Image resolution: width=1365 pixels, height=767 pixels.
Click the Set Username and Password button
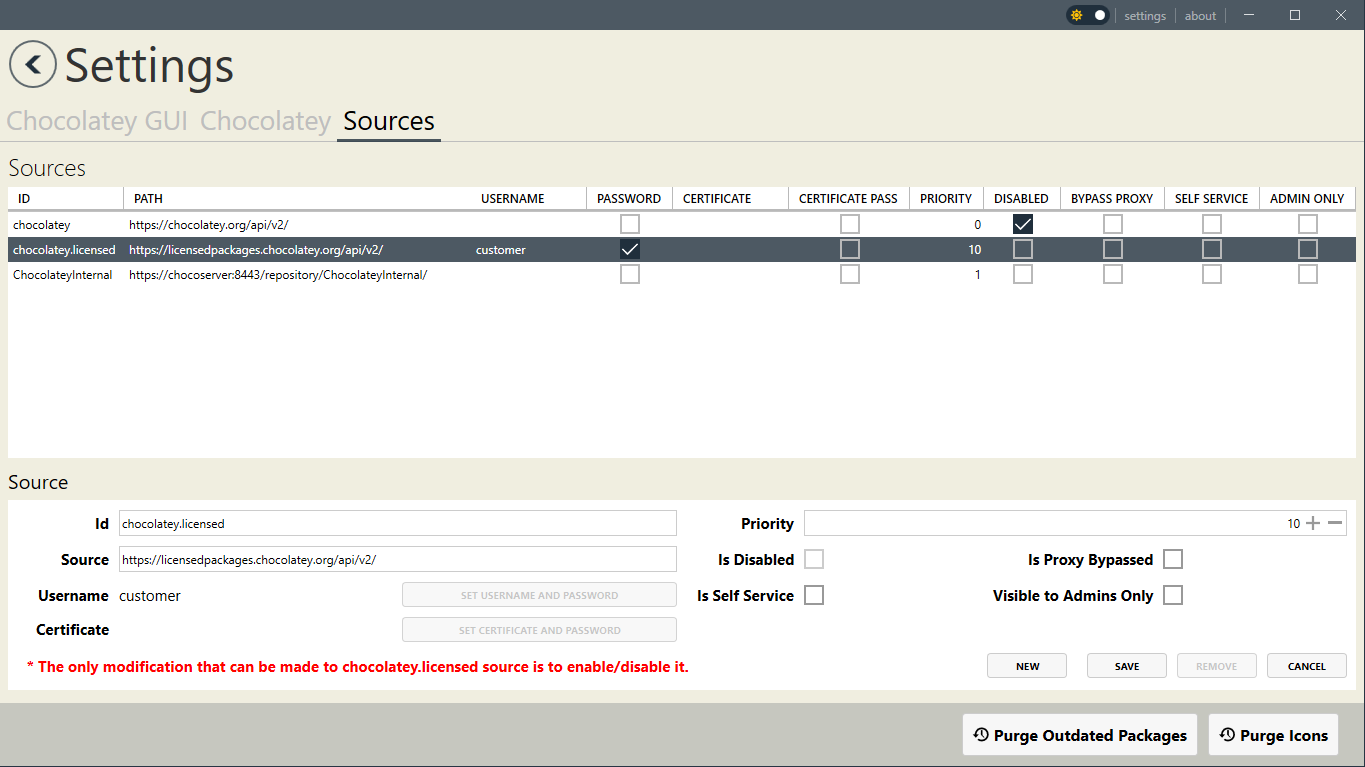click(x=539, y=595)
